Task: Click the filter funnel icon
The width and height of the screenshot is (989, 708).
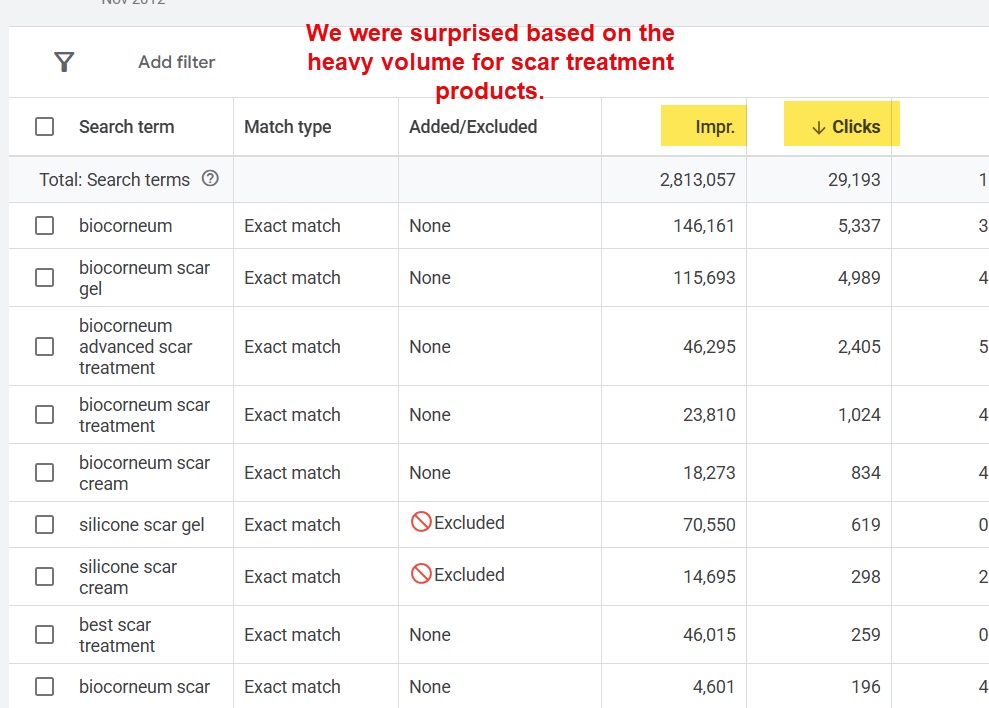Action: pyautogui.click(x=64, y=61)
